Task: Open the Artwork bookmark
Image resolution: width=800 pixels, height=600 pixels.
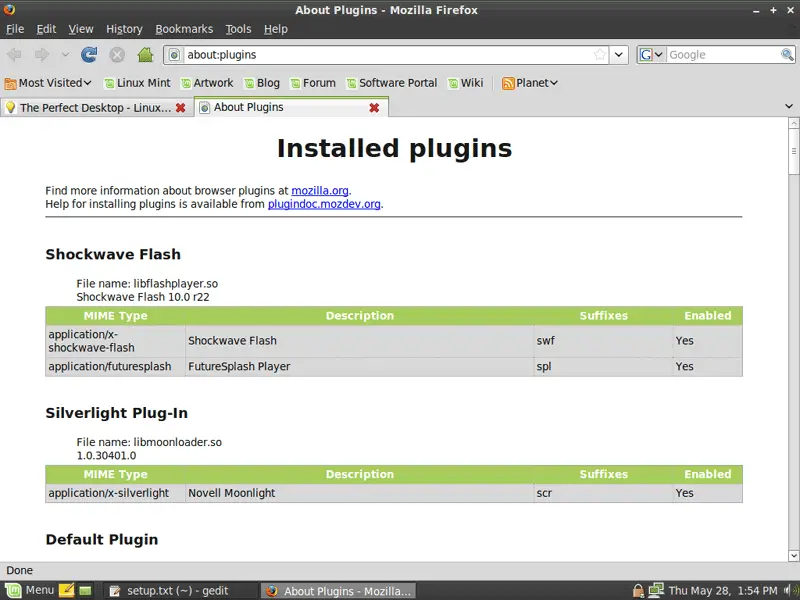Action: coord(207,83)
